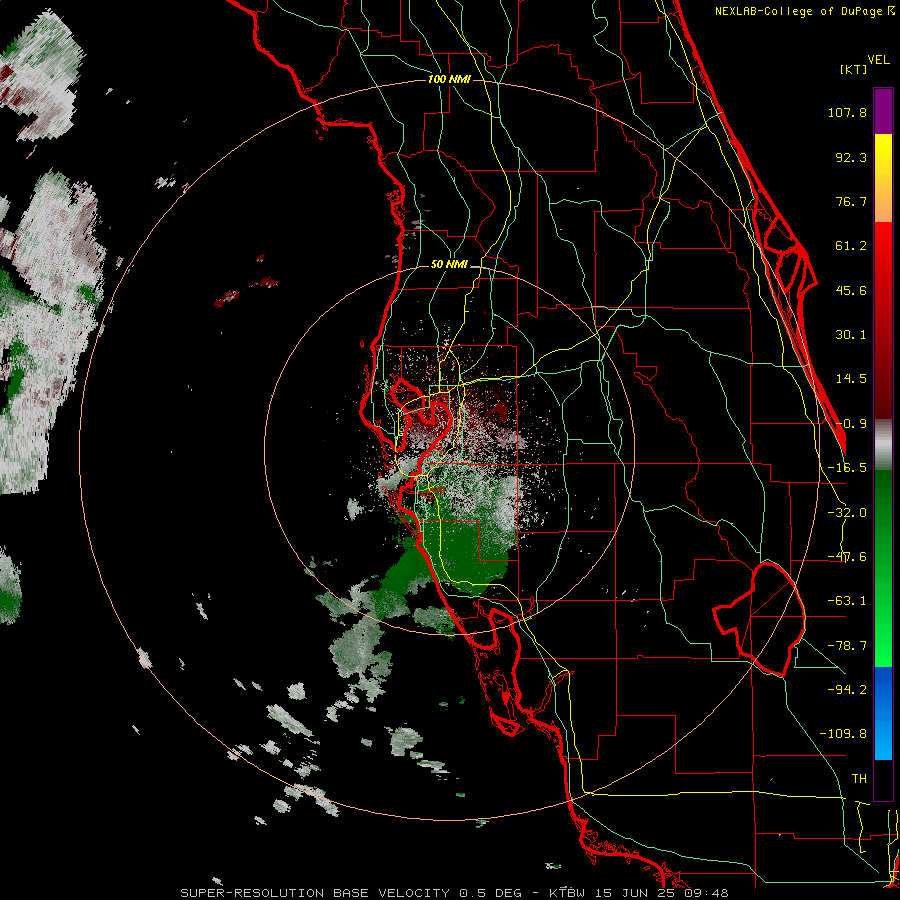
Task: Click the 92.3 scale value
Action: click(x=851, y=157)
